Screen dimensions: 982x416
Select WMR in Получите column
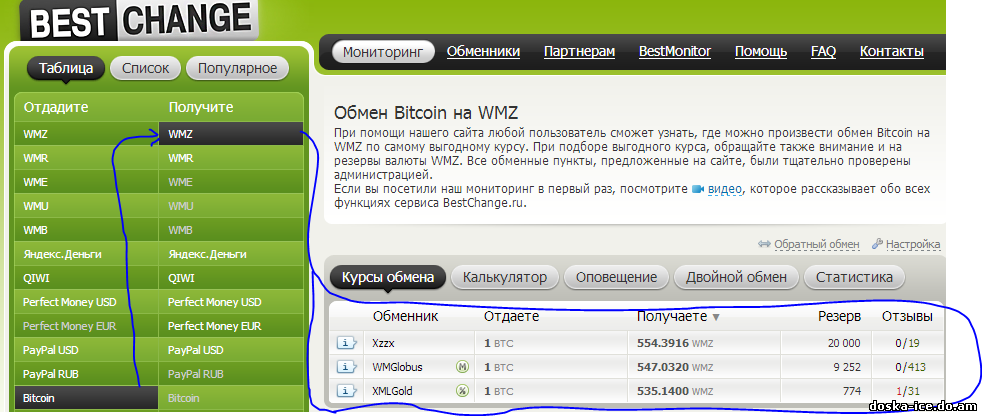pos(231,159)
